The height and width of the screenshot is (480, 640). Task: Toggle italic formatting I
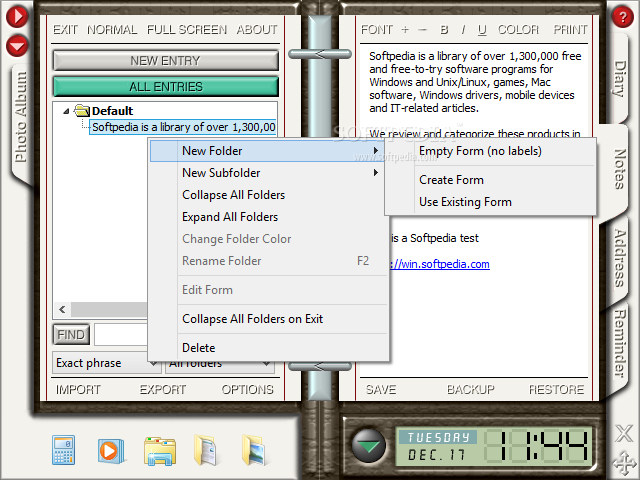coord(463,29)
